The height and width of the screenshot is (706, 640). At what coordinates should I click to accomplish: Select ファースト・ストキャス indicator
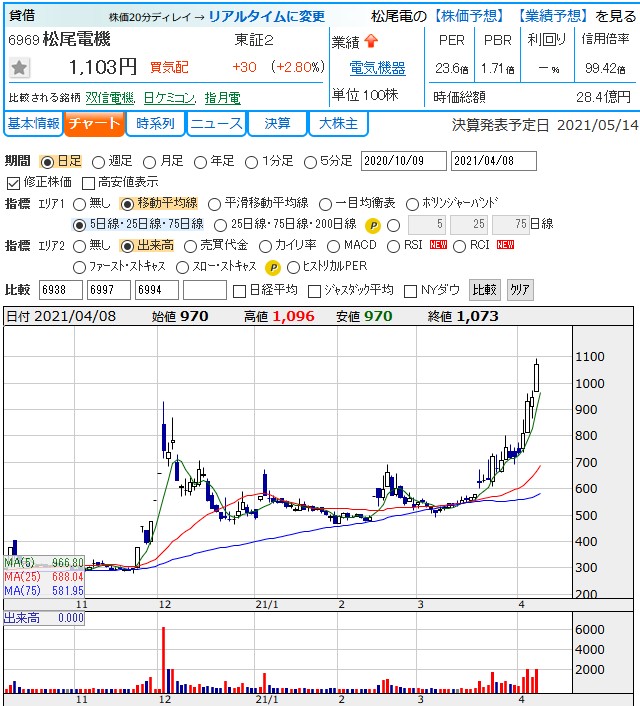pyautogui.click(x=79, y=267)
